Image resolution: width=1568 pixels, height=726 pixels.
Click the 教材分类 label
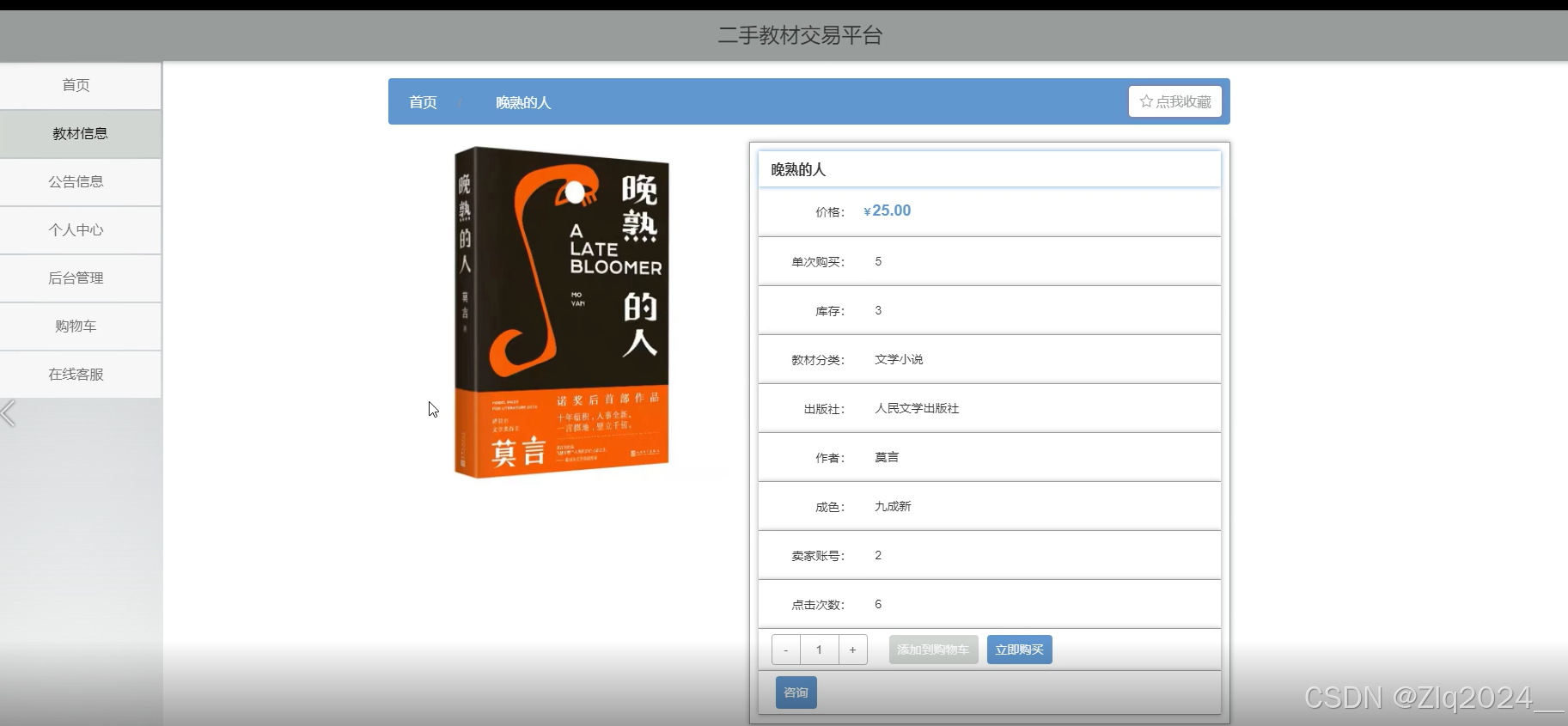click(x=818, y=360)
